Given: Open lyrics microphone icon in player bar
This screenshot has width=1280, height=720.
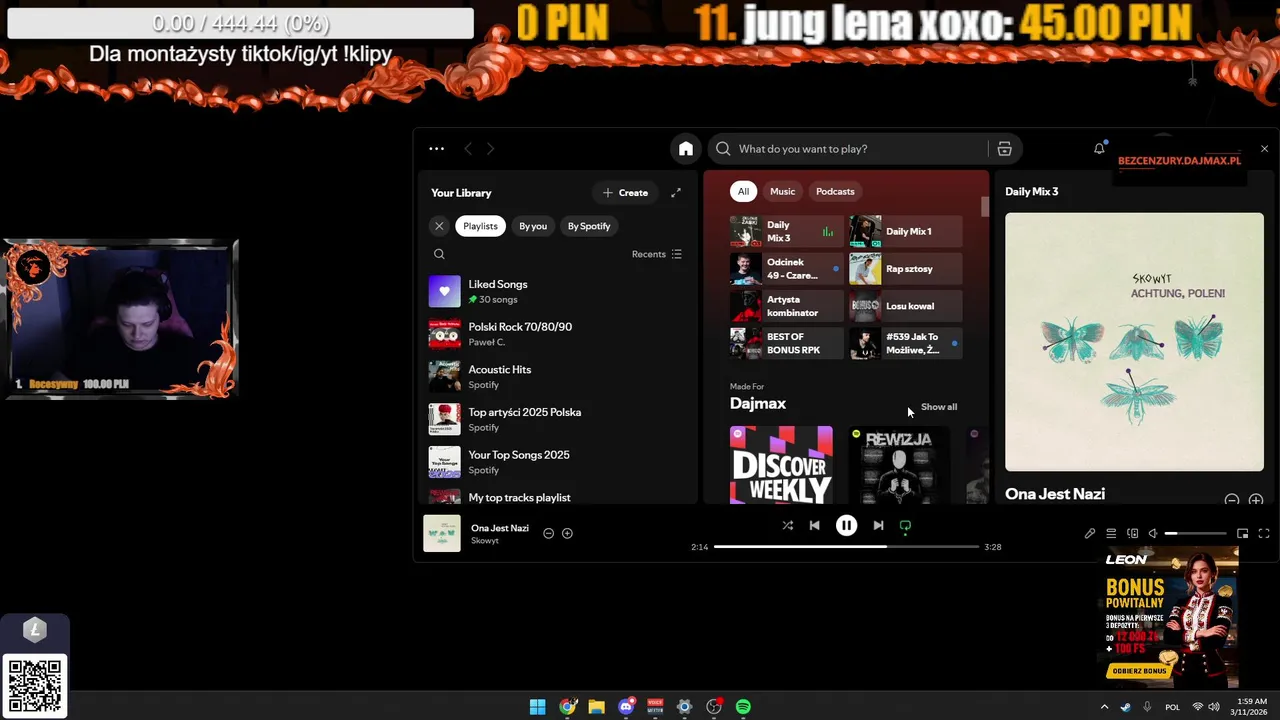Looking at the screenshot, I should 1090,533.
